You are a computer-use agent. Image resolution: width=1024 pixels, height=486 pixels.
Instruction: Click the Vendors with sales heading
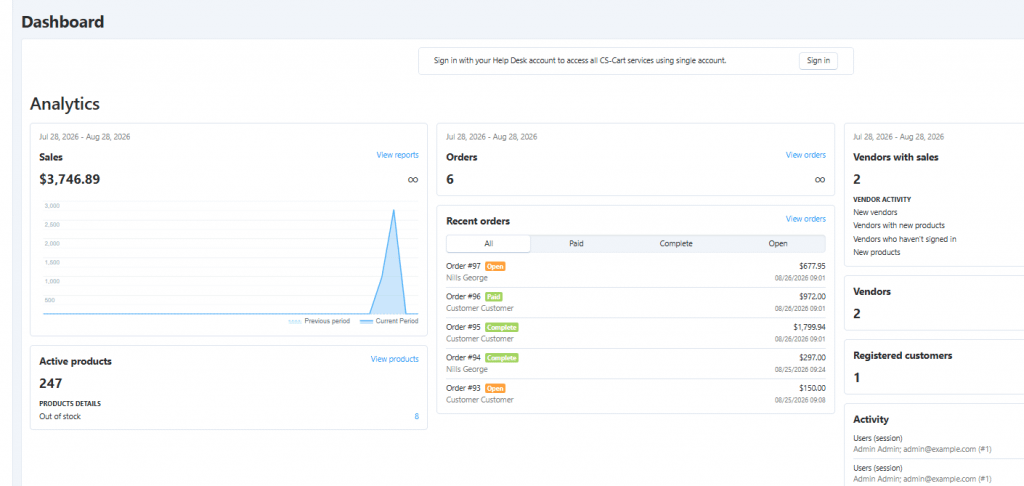pos(896,157)
